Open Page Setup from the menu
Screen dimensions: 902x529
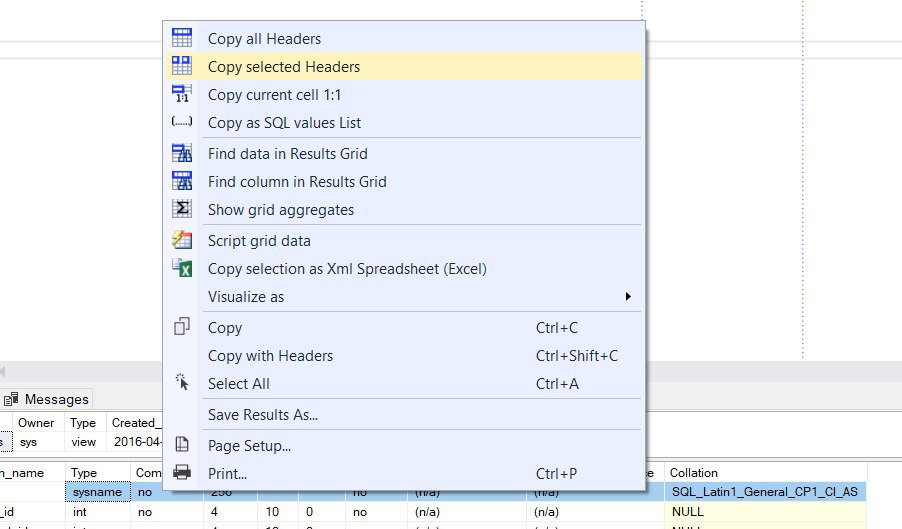click(249, 446)
